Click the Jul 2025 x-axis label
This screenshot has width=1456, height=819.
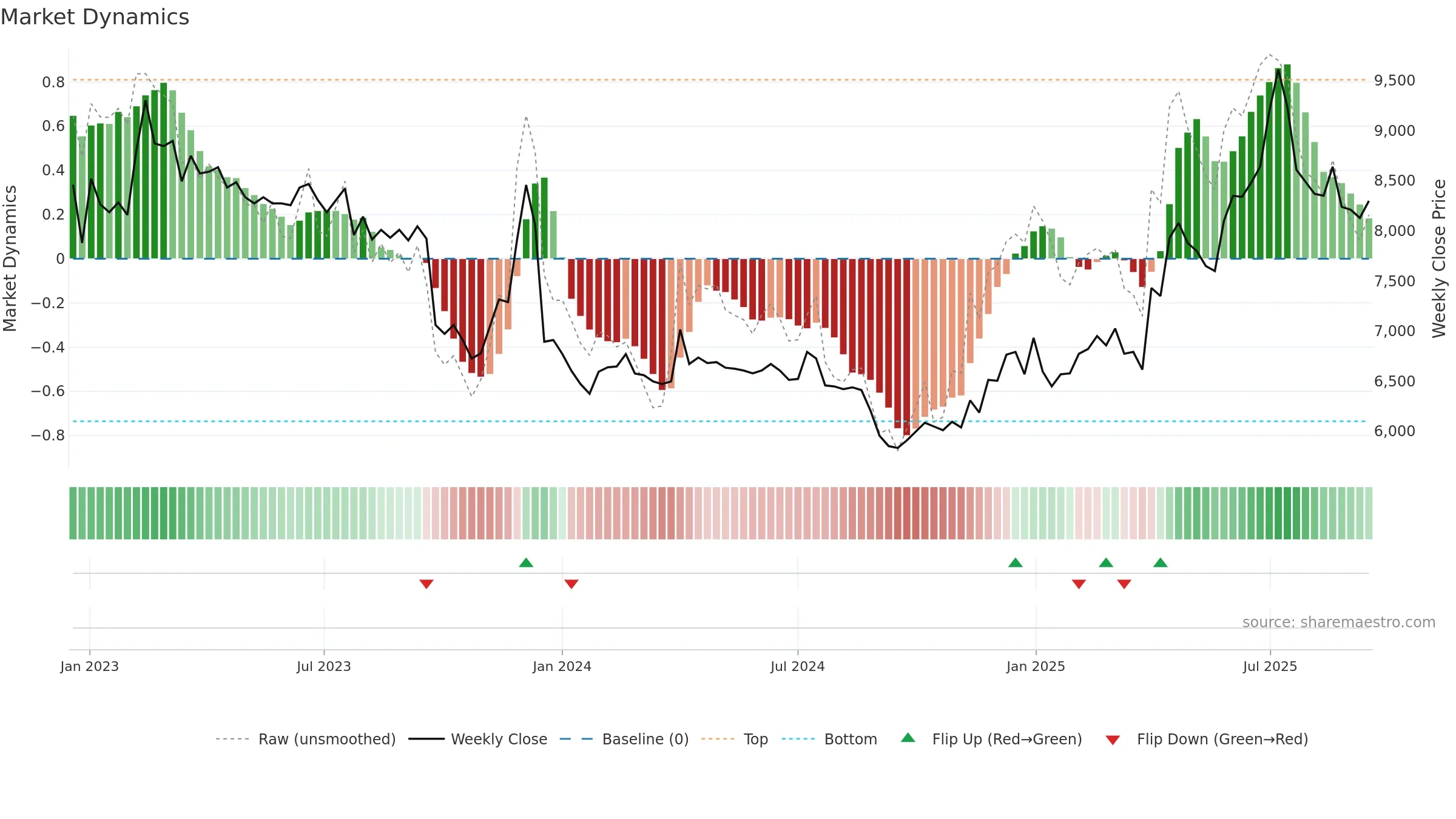point(1270,666)
